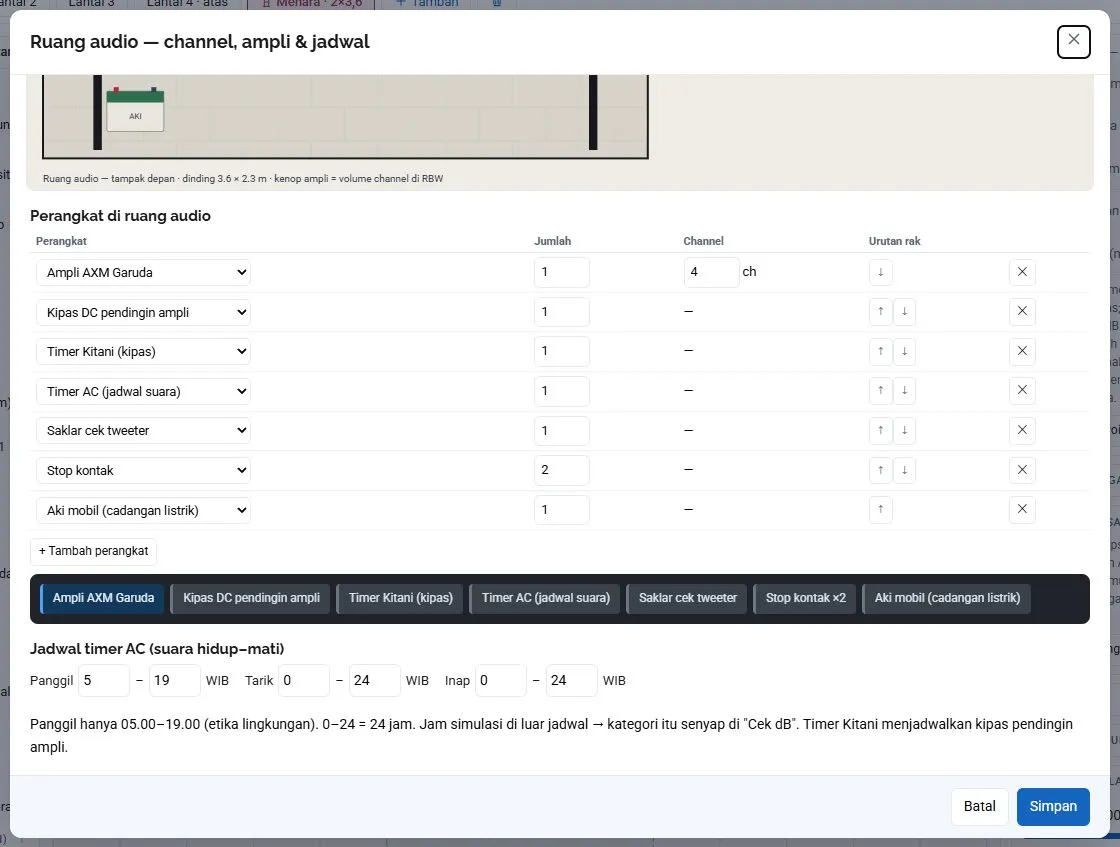The height and width of the screenshot is (847, 1120).
Task: Edit Panggil start hour field
Action: click(104, 681)
